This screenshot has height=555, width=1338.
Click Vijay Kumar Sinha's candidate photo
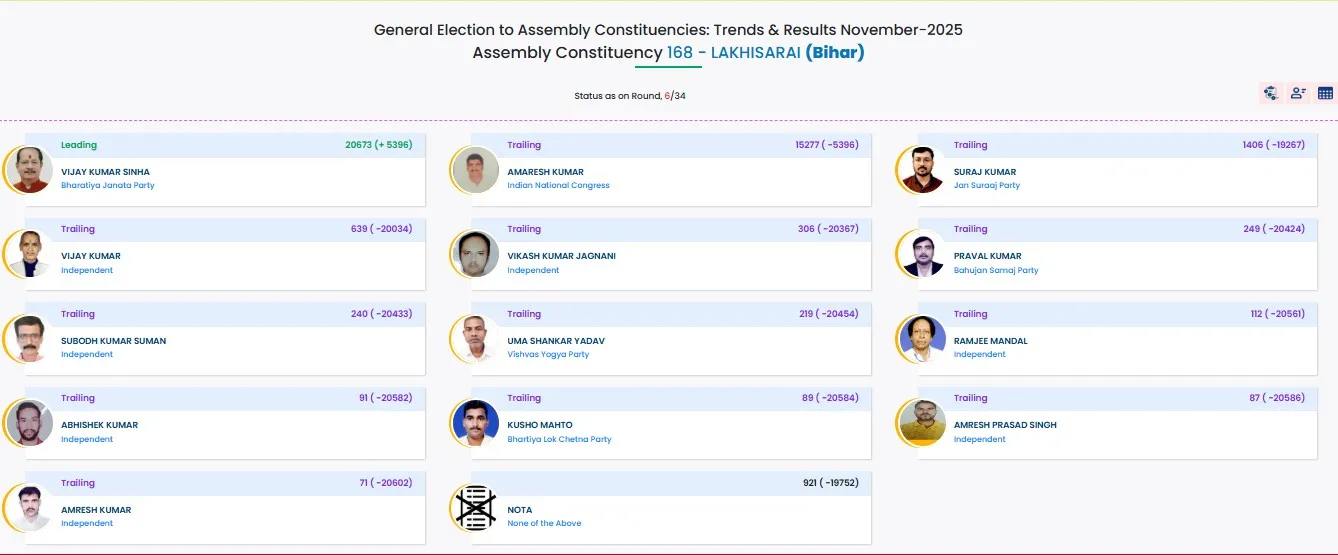click(x=29, y=170)
